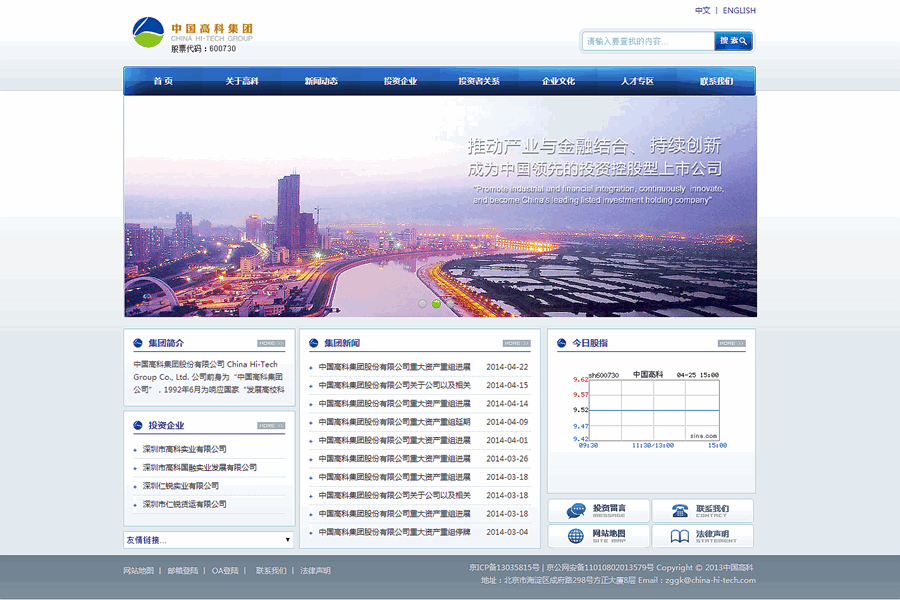Open the 深圳市高科实业有限公司 company link
This screenshot has width=900, height=600.
click(188, 449)
